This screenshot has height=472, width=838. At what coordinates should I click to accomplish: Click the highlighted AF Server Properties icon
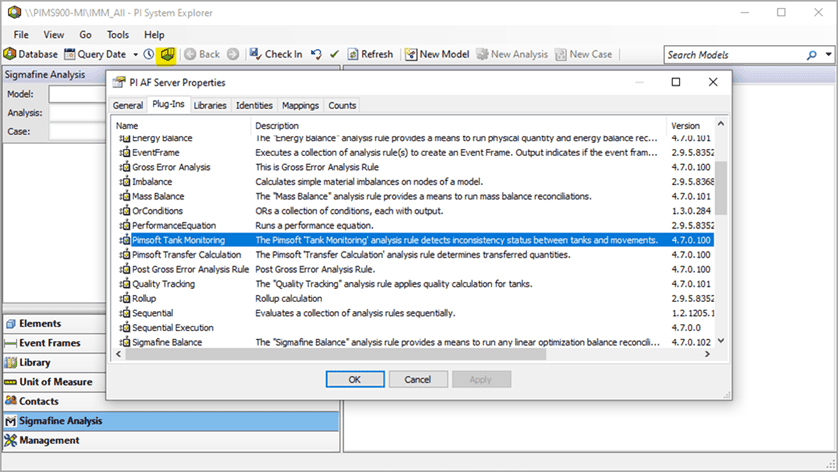167,55
